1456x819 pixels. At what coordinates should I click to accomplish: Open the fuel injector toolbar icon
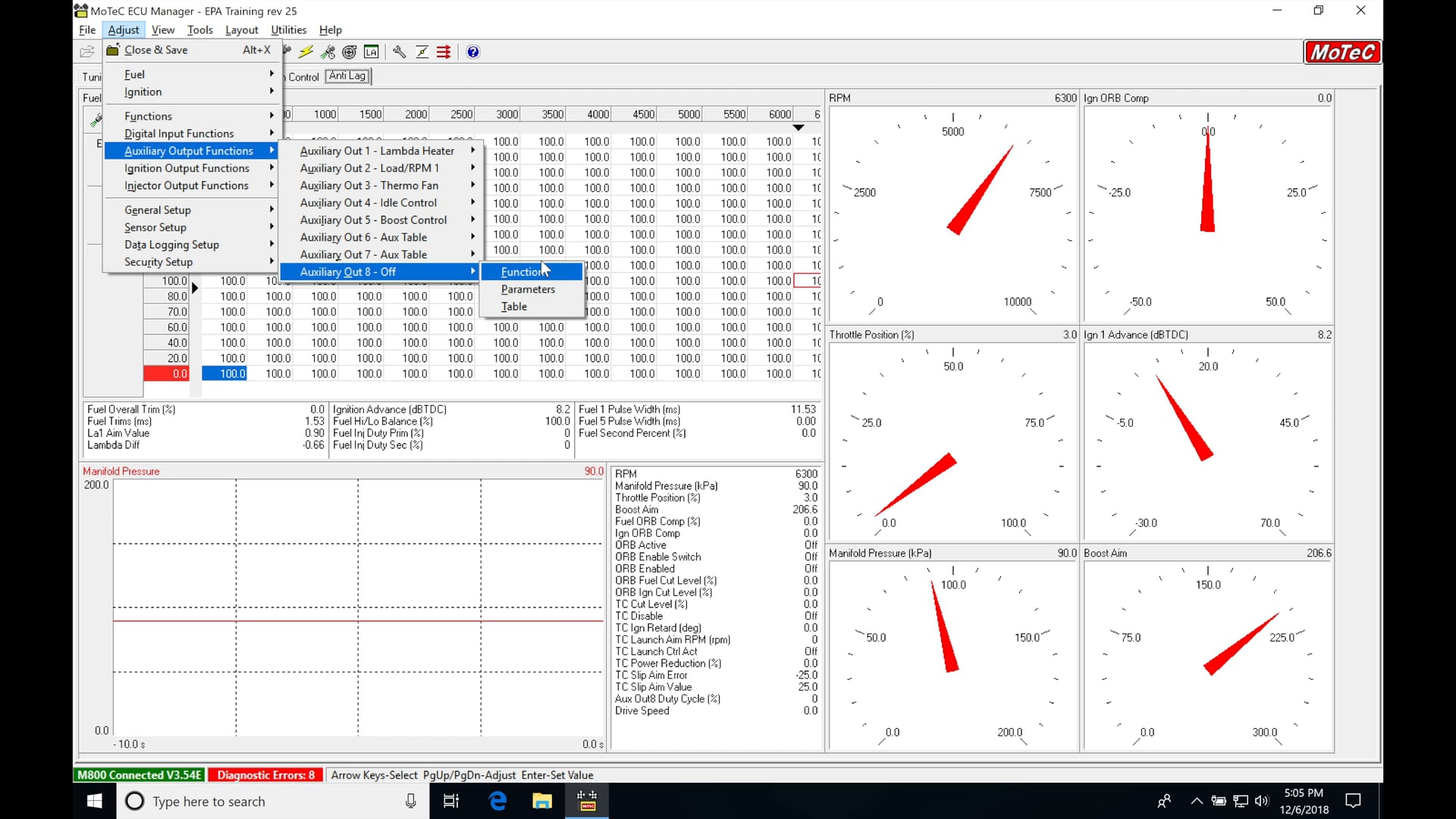328,52
